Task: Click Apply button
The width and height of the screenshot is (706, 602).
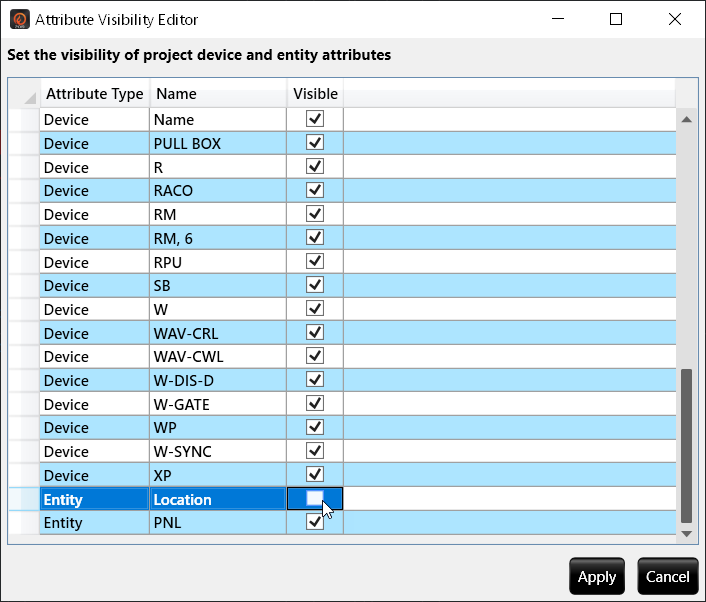Action: pyautogui.click(x=597, y=576)
